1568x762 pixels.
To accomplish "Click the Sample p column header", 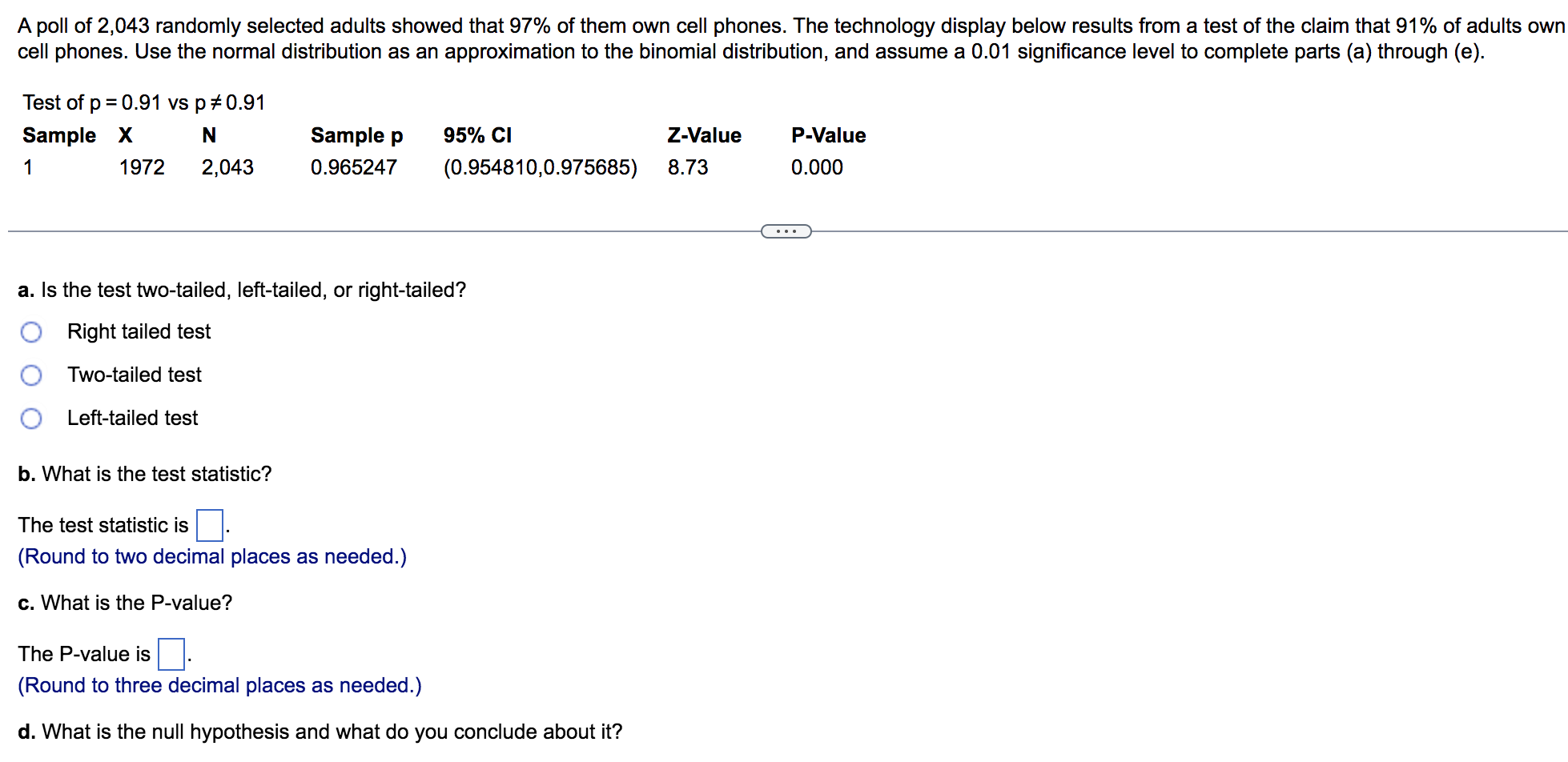I will (x=357, y=135).
